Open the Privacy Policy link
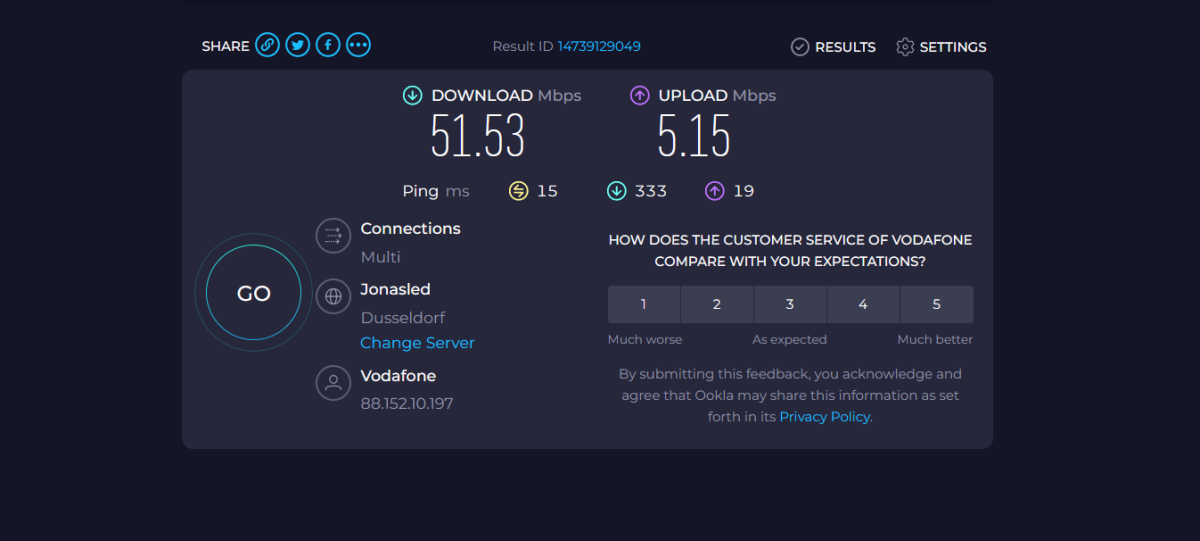The width and height of the screenshot is (1200, 541). click(824, 417)
